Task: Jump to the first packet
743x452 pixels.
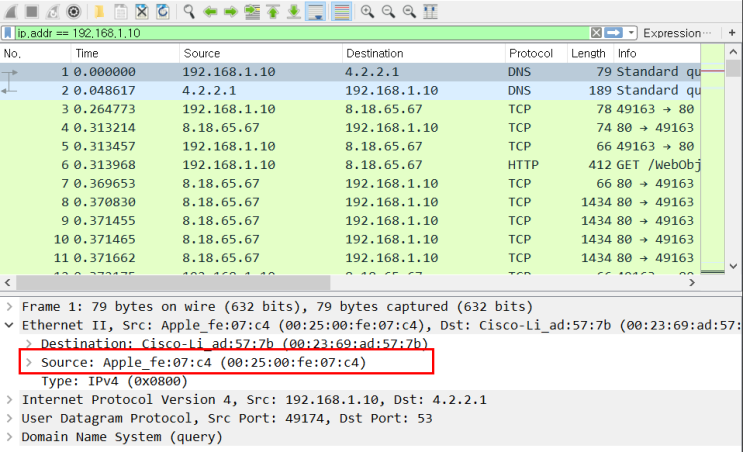Action: (x=273, y=11)
